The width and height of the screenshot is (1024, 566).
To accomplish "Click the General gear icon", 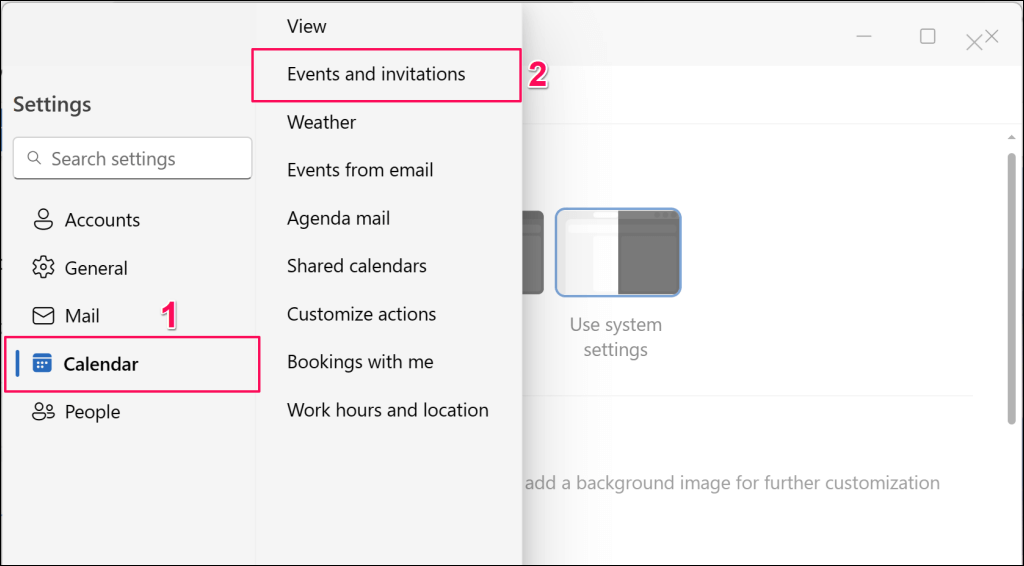I will (42, 268).
